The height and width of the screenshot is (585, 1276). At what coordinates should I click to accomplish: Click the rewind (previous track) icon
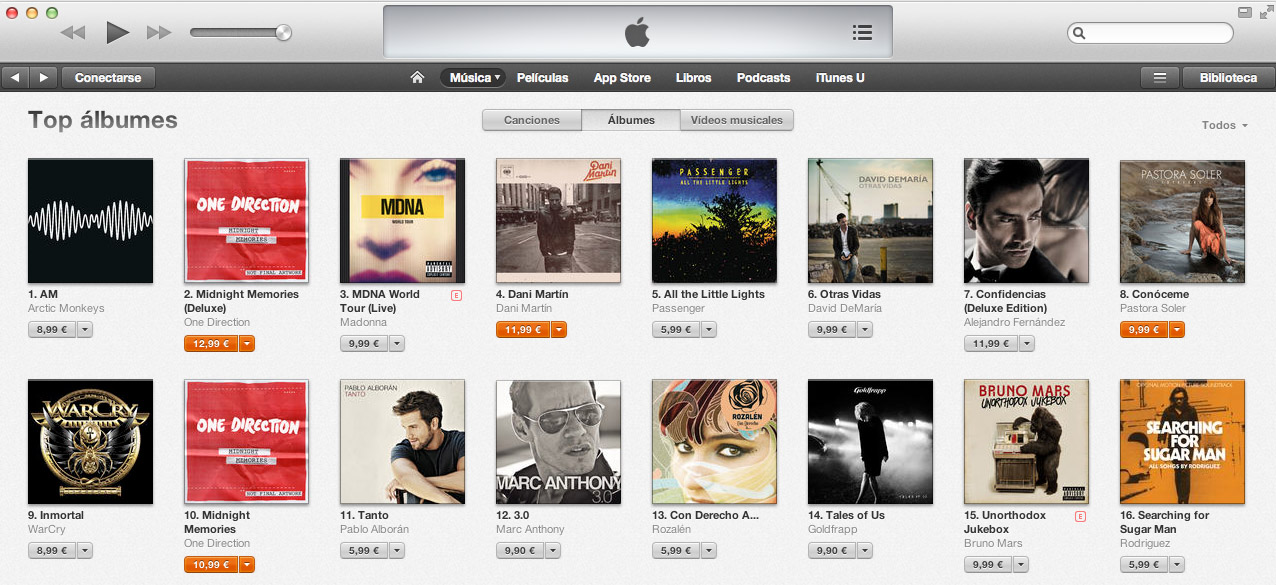73,33
